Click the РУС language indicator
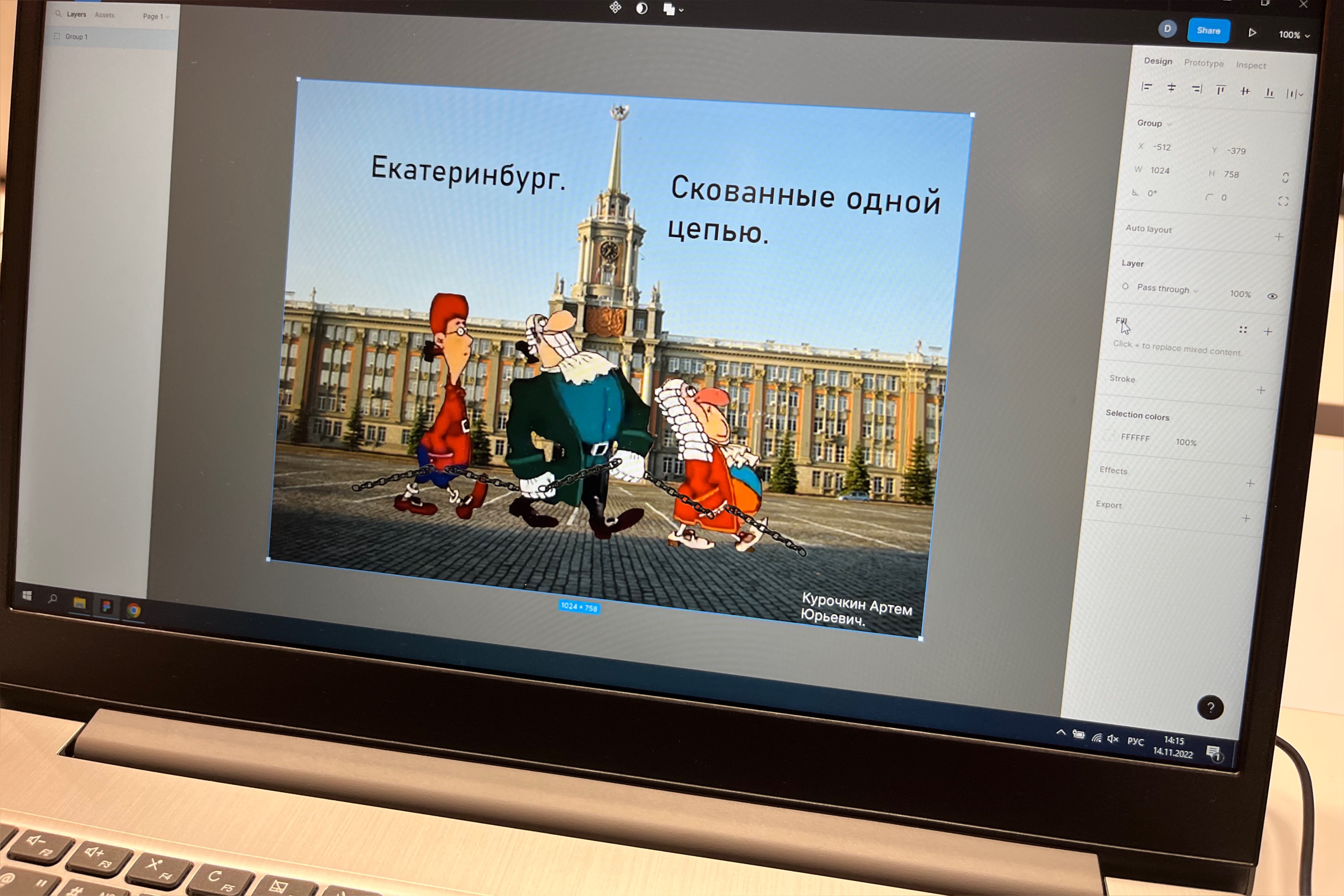 [1135, 742]
